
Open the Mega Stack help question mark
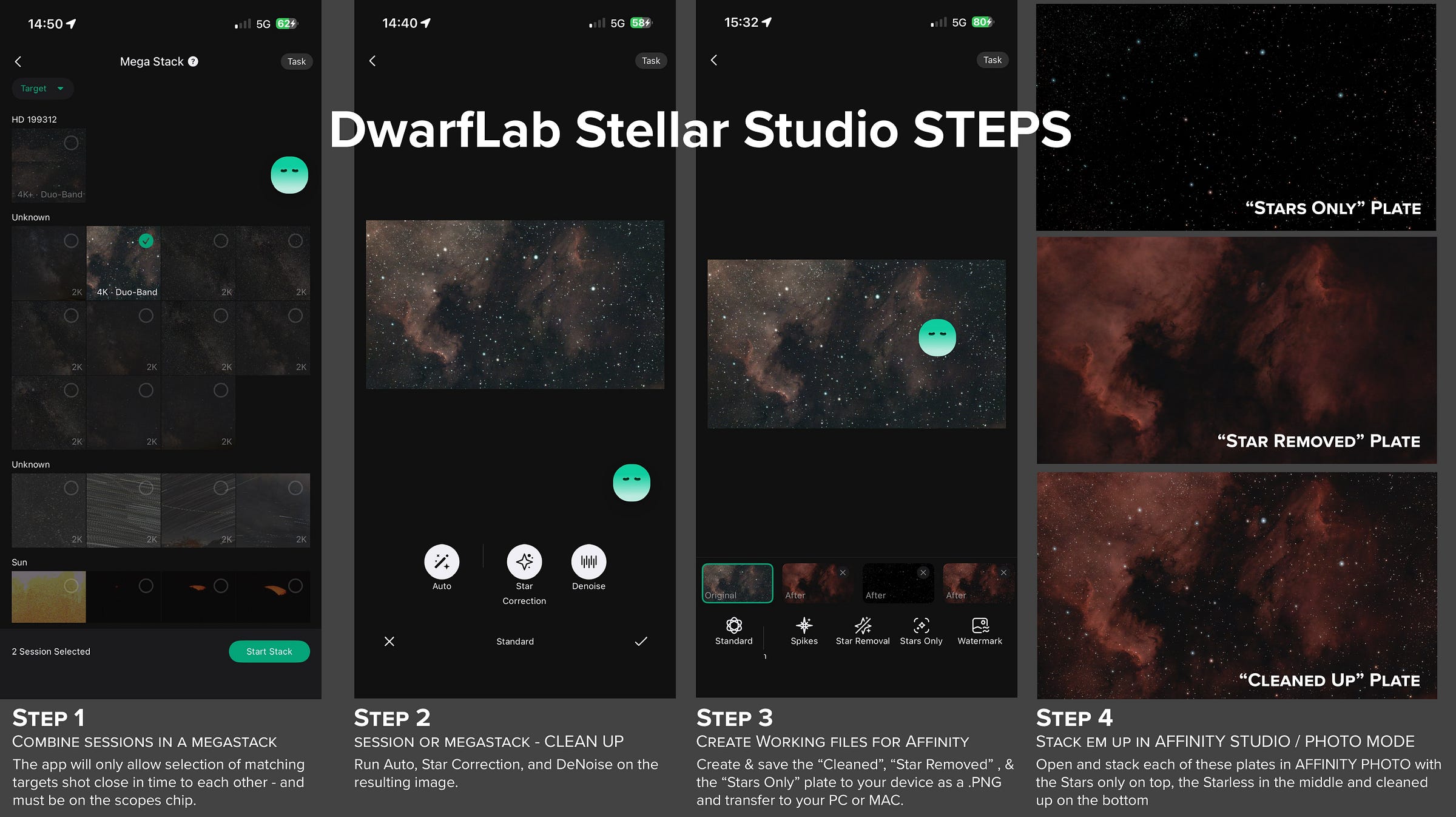pos(193,61)
